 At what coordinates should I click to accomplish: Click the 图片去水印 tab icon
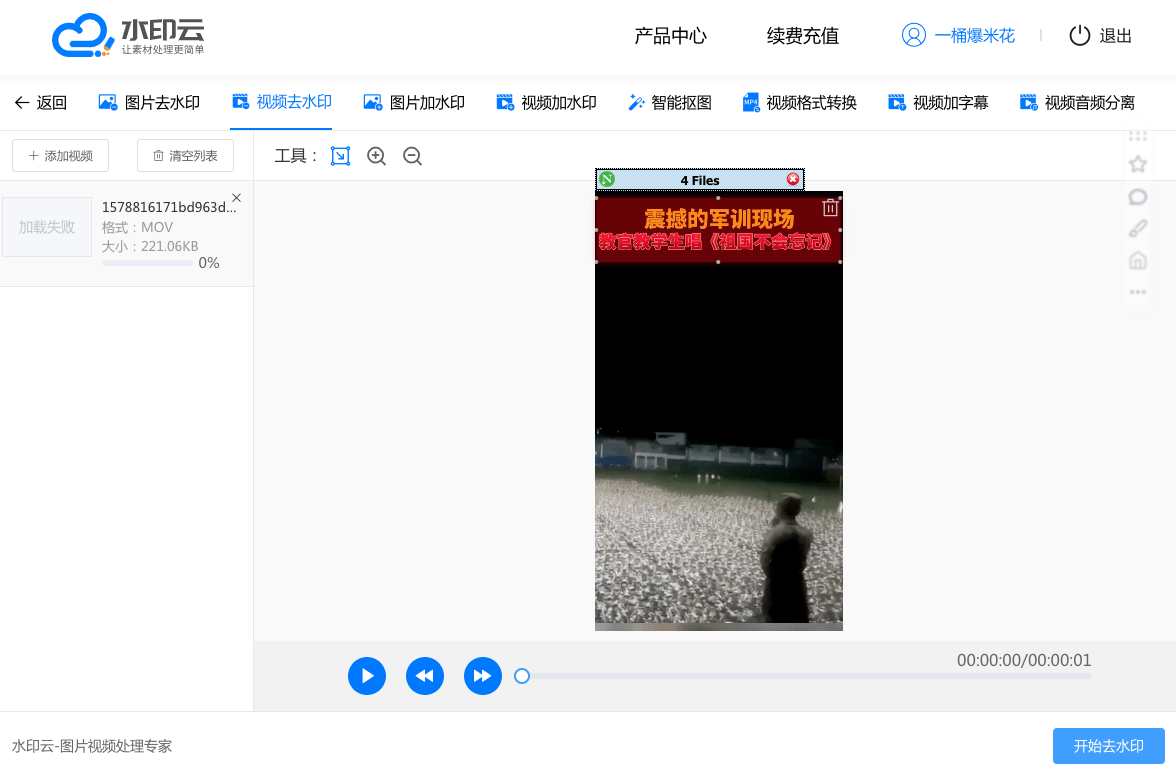tap(108, 103)
